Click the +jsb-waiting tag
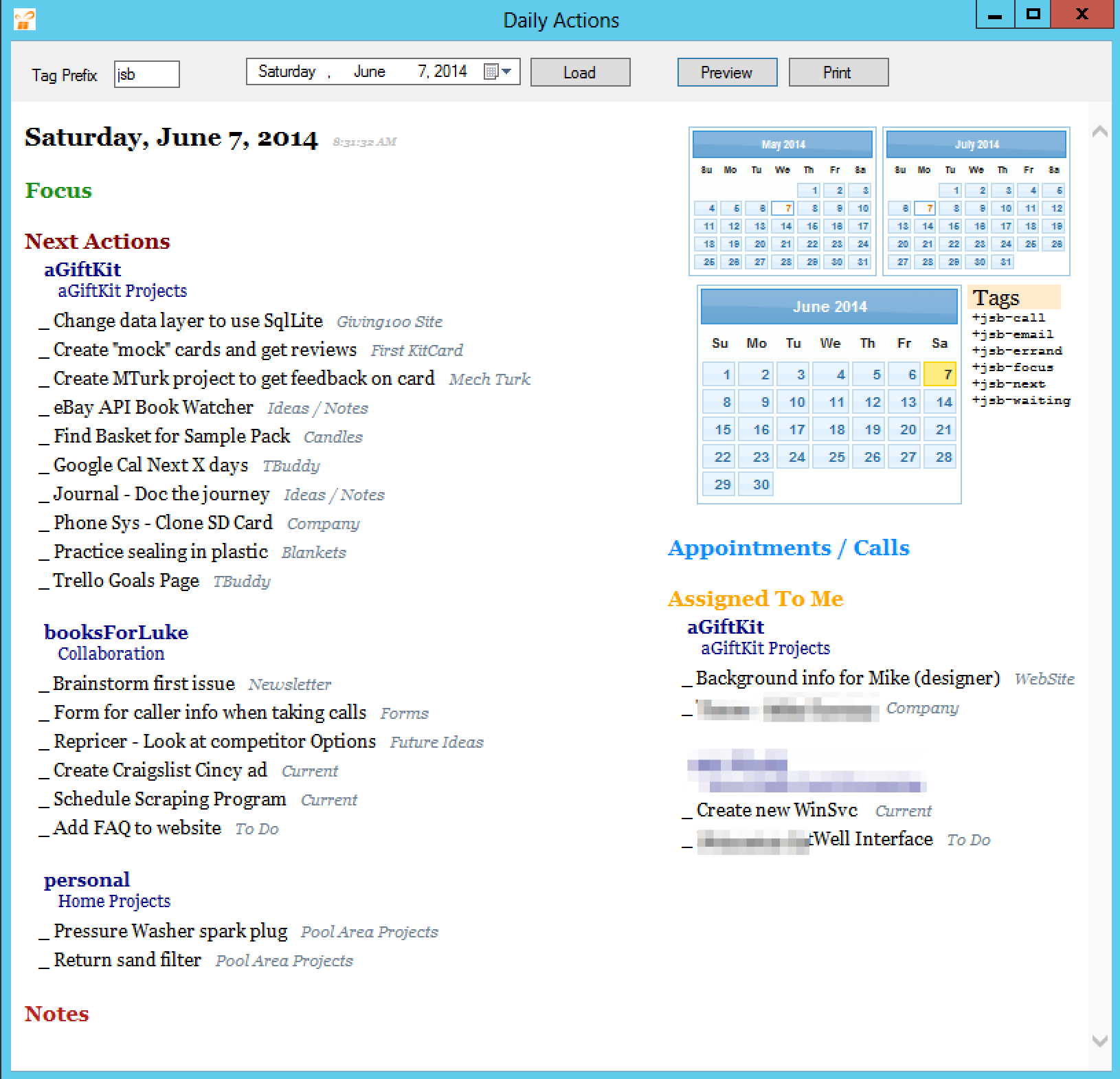The image size is (1120, 1079). coord(1020,401)
